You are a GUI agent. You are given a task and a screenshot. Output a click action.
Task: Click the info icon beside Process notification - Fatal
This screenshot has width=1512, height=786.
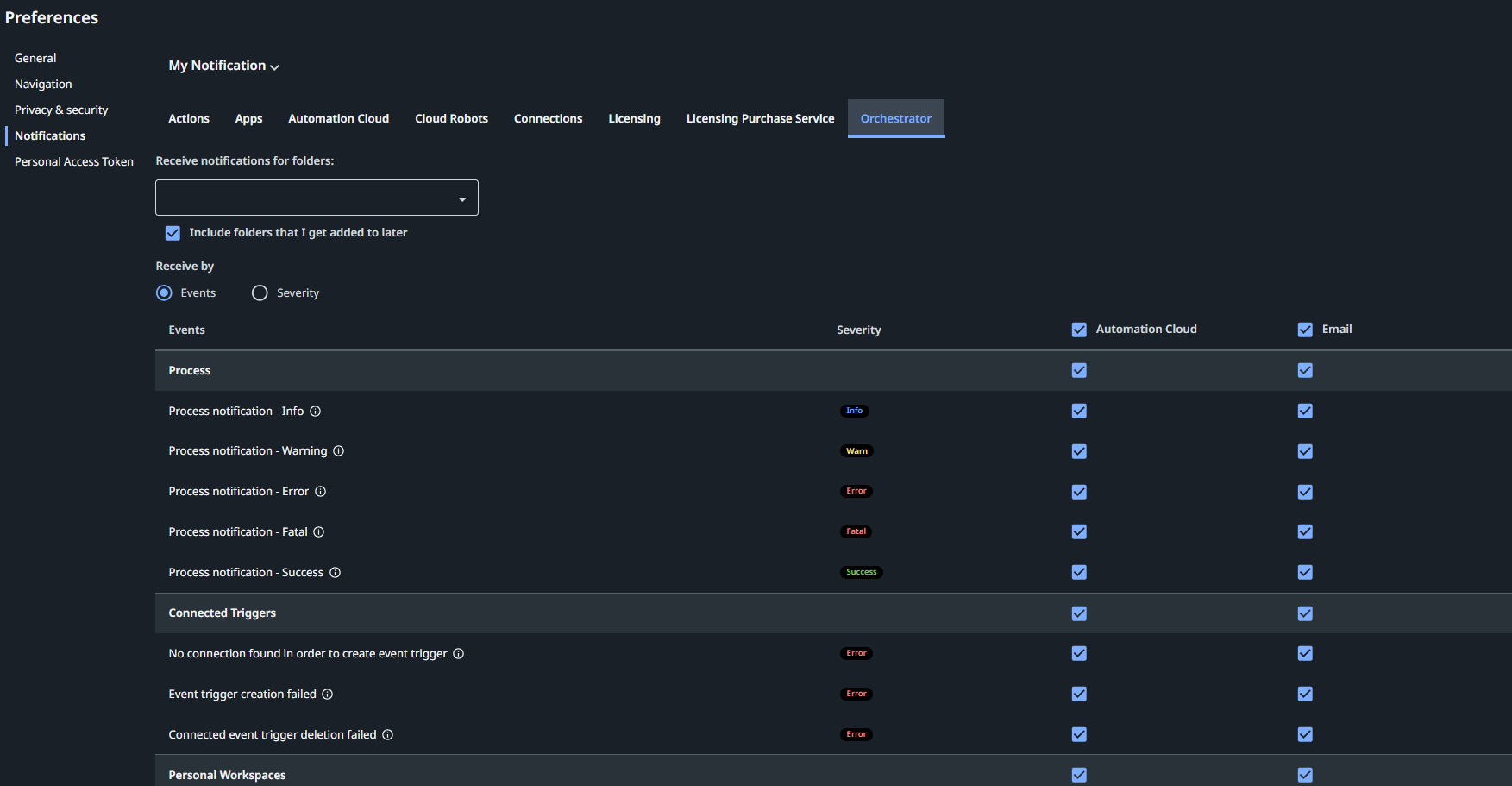(318, 531)
